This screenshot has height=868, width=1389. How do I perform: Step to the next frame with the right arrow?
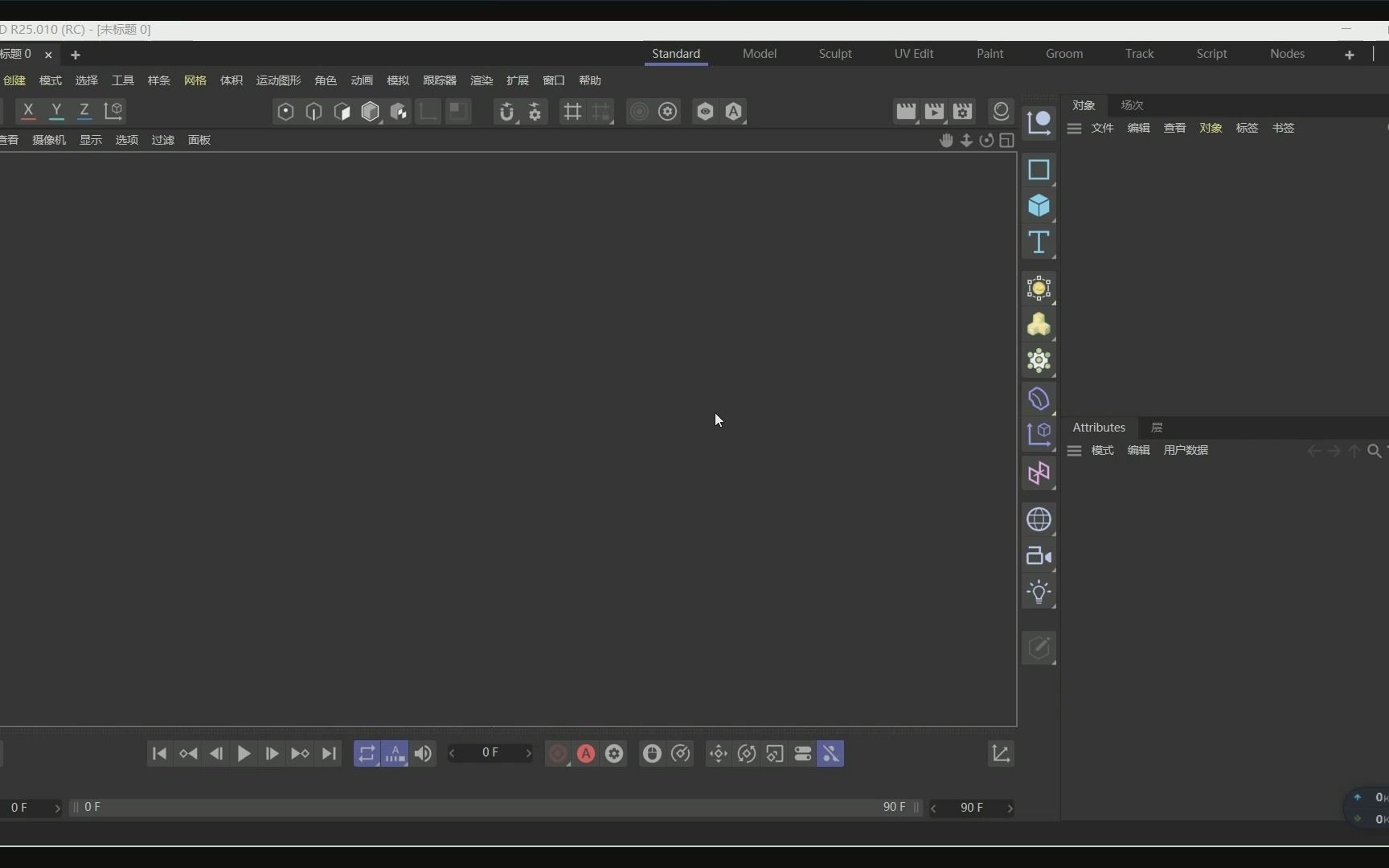(272, 754)
